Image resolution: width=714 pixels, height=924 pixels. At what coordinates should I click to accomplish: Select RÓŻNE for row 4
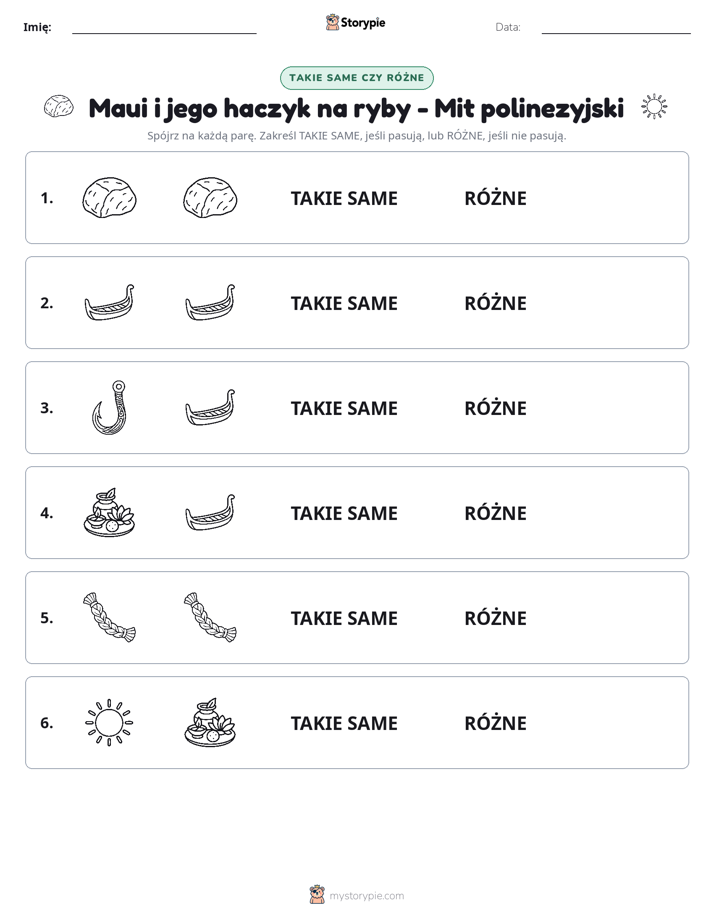[x=495, y=513]
